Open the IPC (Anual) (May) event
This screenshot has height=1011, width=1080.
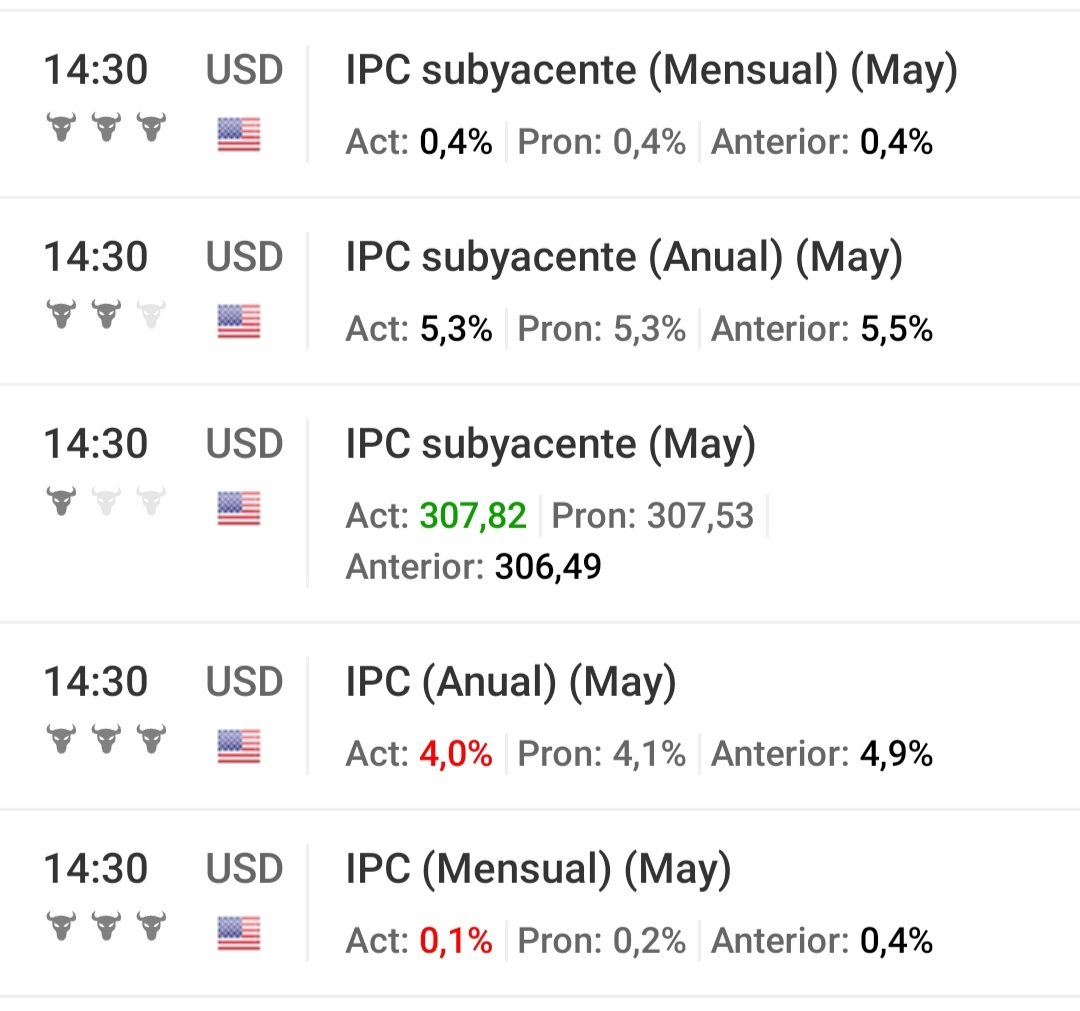point(510,682)
